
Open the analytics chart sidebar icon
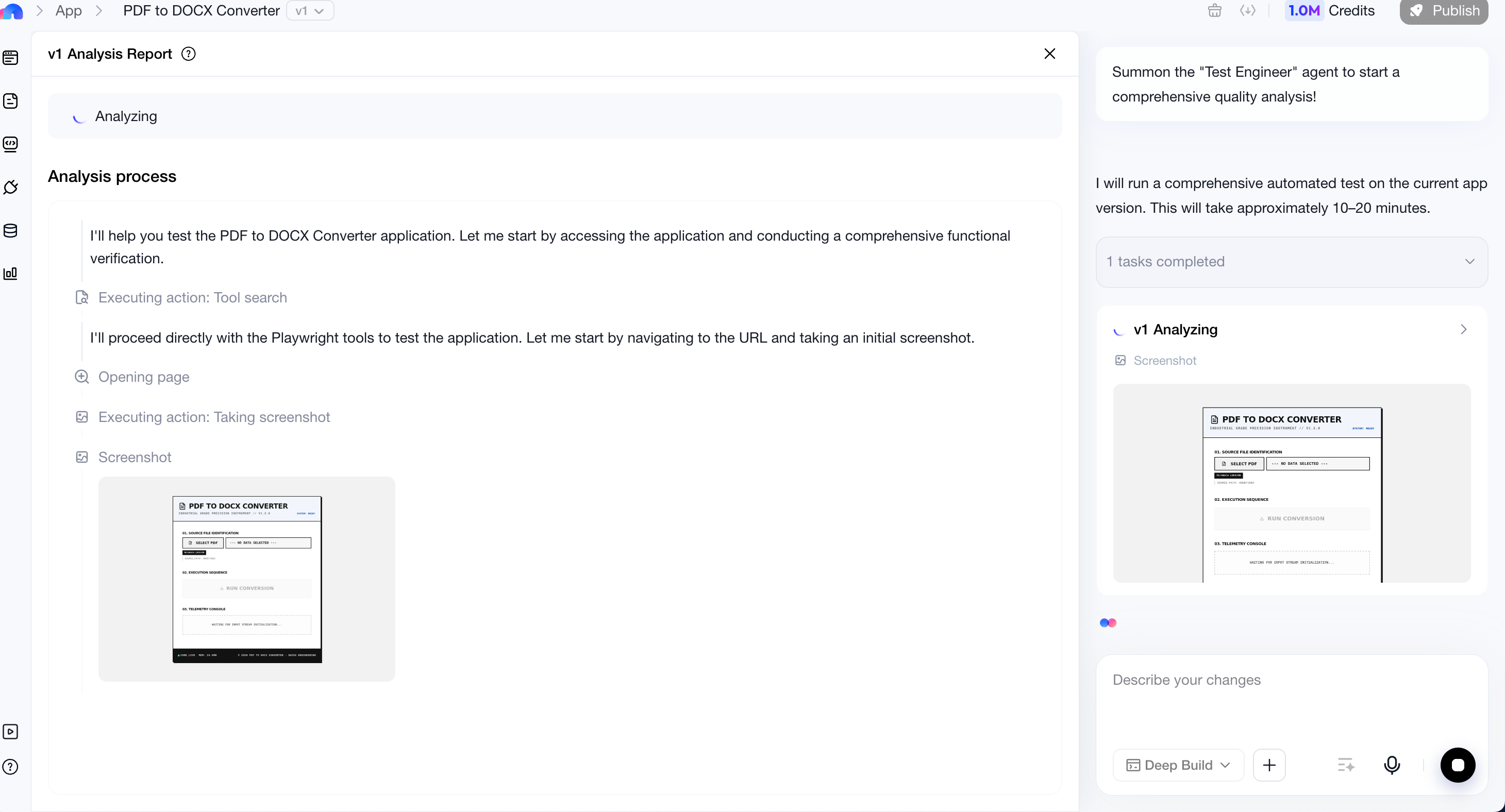coord(10,273)
